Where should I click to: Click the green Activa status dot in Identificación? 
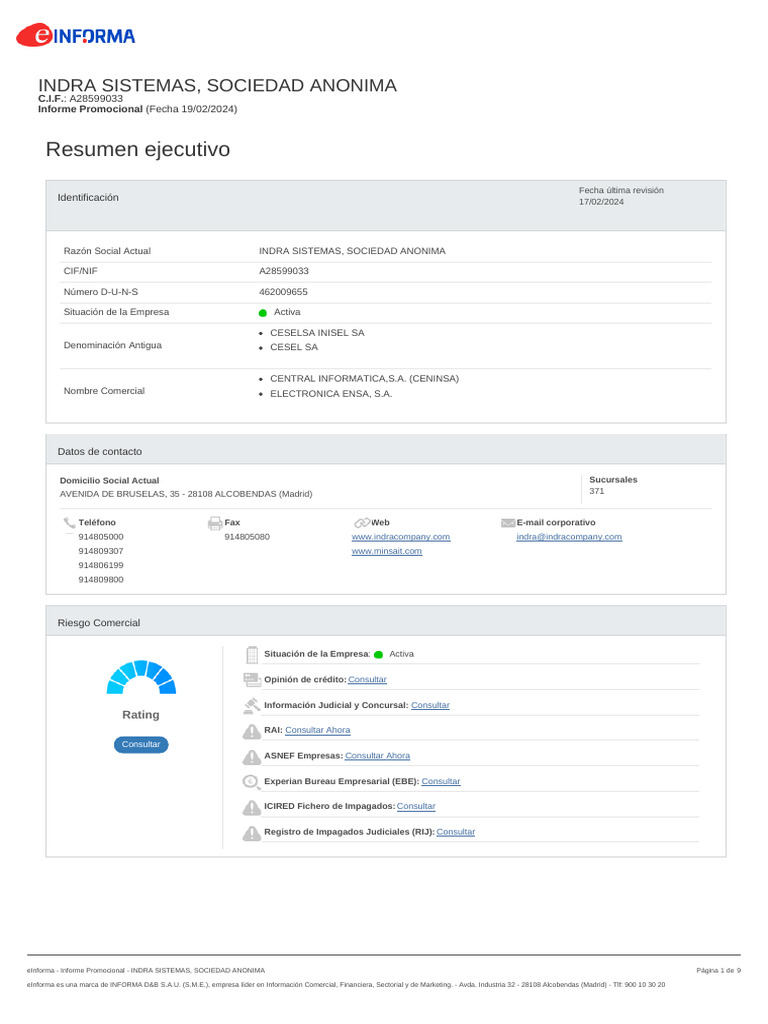pyautogui.click(x=263, y=313)
